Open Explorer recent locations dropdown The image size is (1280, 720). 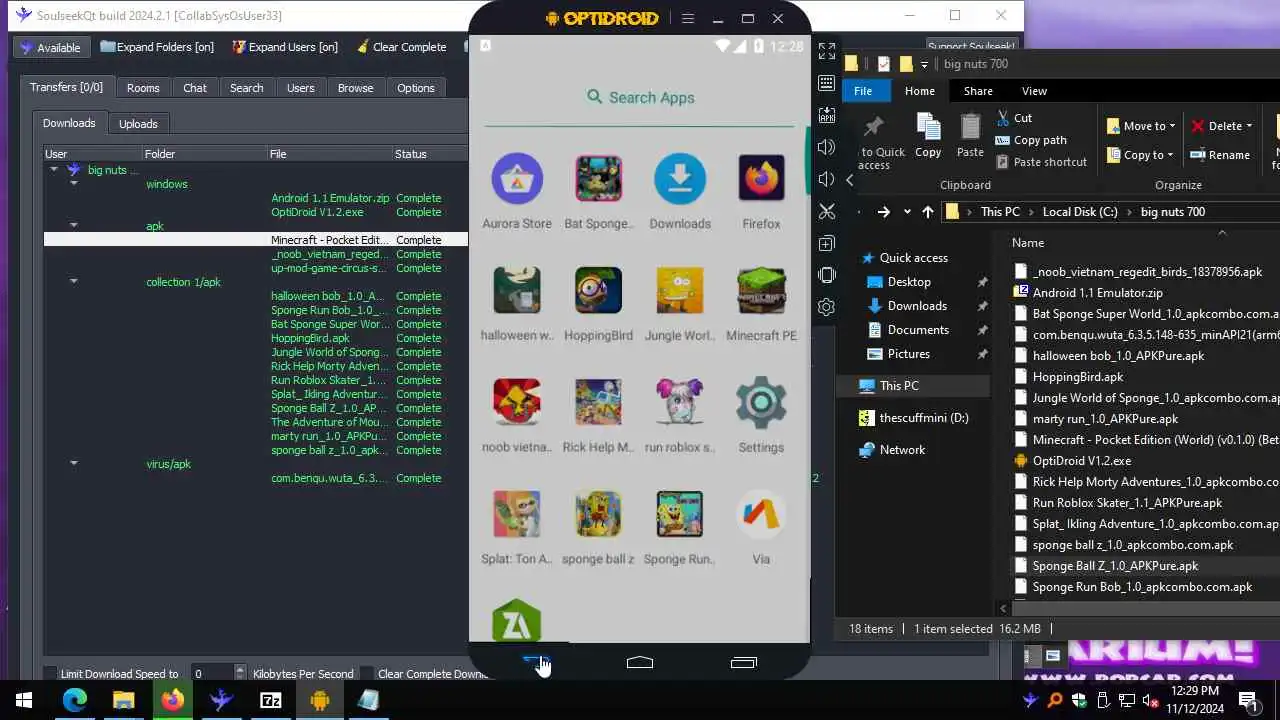907,212
